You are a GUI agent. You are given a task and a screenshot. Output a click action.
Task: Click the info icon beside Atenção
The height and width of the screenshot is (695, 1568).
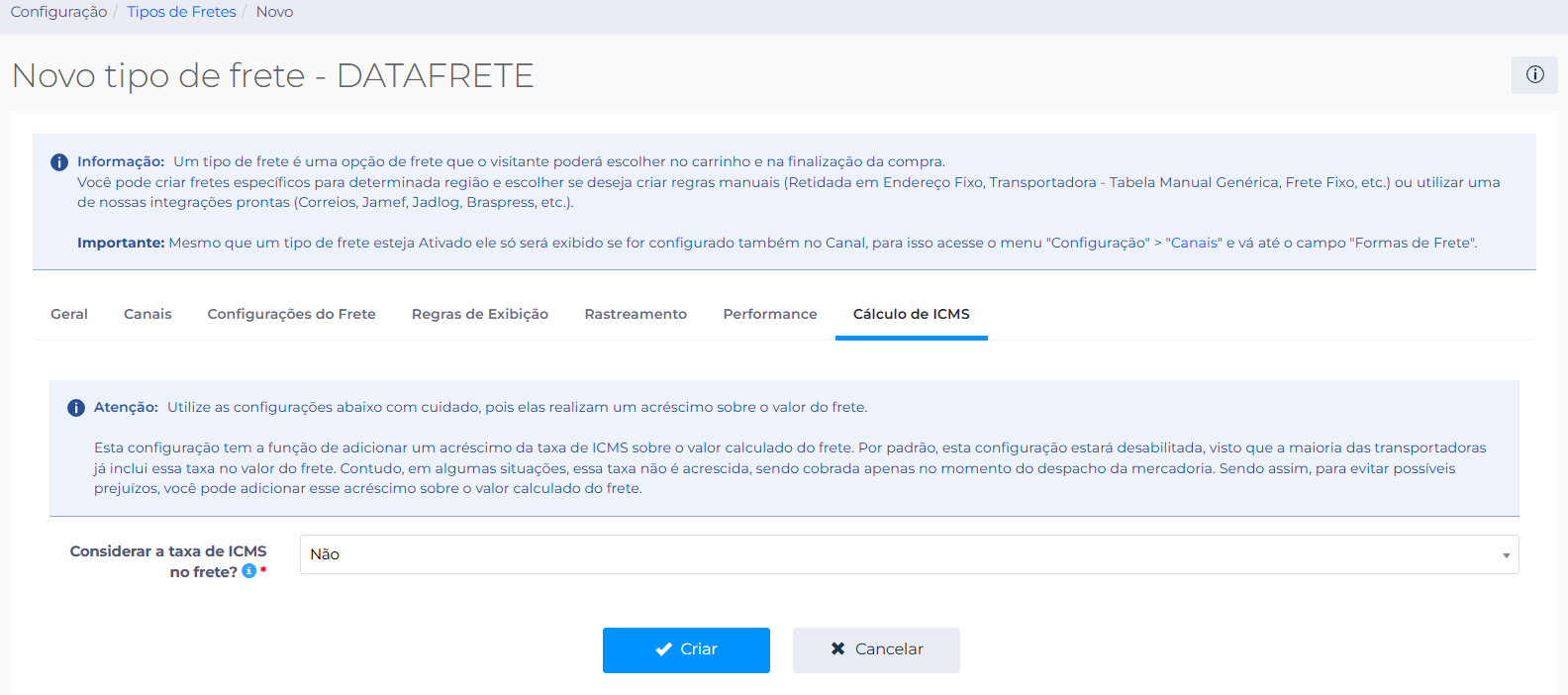(76, 408)
